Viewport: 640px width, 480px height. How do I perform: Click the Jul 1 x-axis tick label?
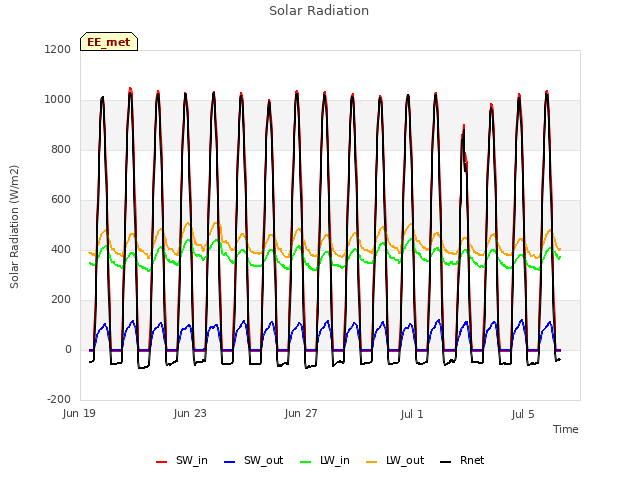412,415
